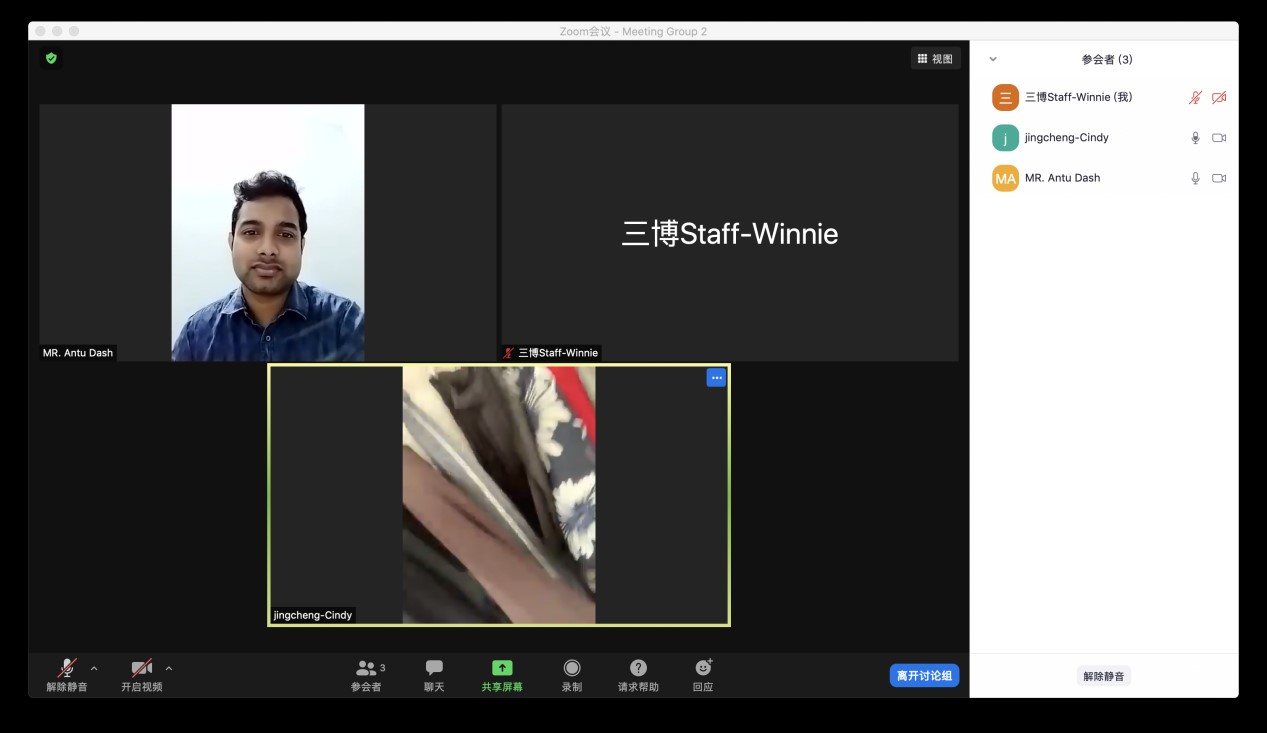Click MR. Antu Dash's camera icon in list

[x=1219, y=178]
